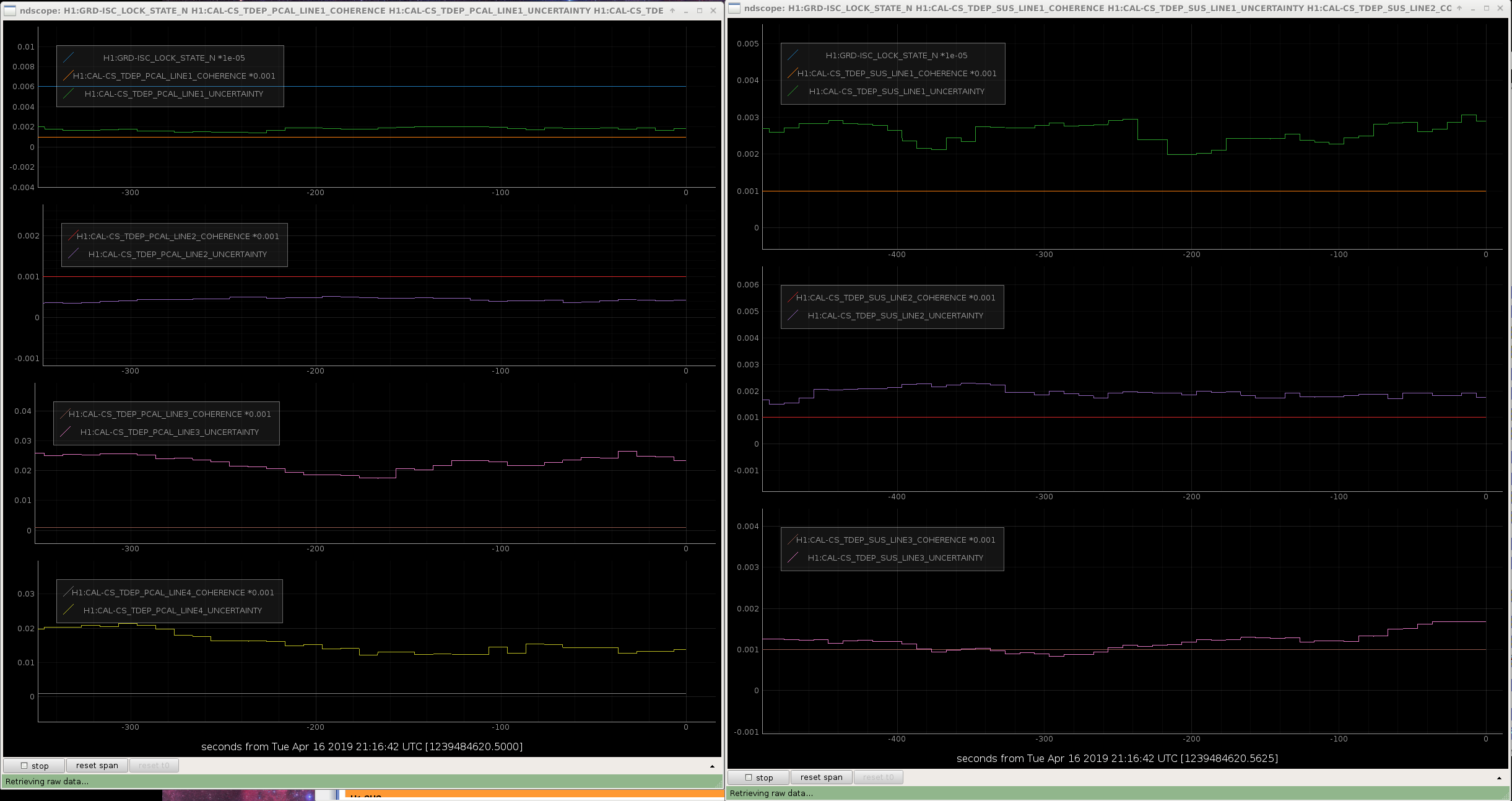
Task: Click the up arrow in the left window title bar
Action: click(x=672, y=10)
